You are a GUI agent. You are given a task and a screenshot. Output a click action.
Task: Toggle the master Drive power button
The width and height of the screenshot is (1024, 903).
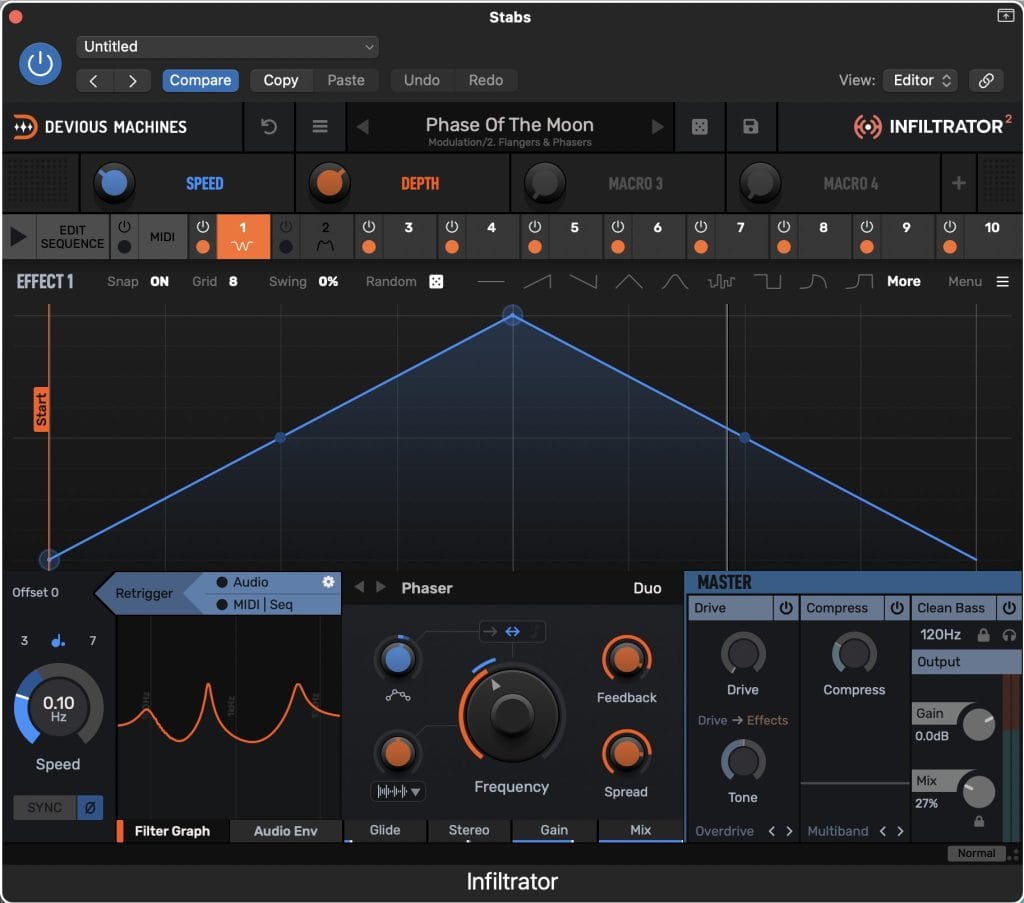(x=786, y=608)
